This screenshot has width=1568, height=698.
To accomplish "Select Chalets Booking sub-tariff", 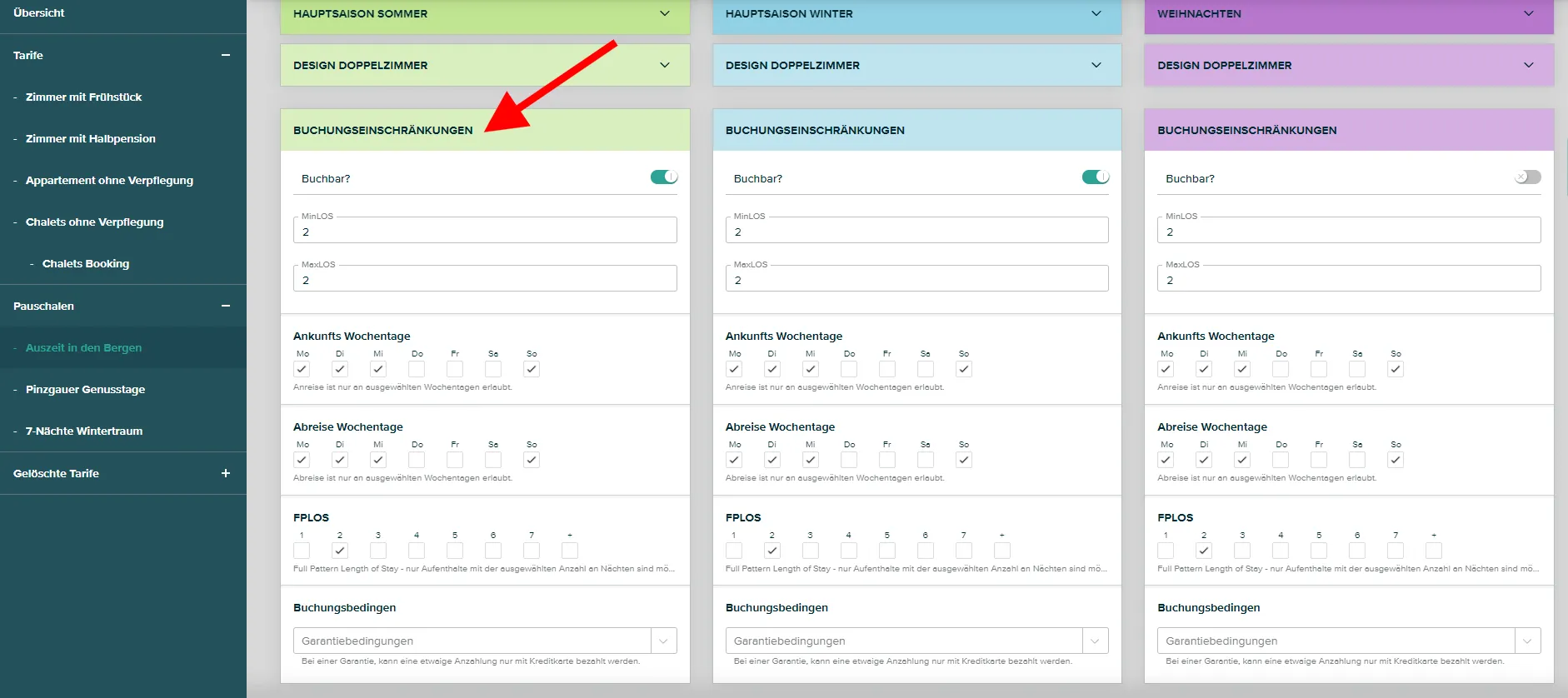I will (x=86, y=263).
